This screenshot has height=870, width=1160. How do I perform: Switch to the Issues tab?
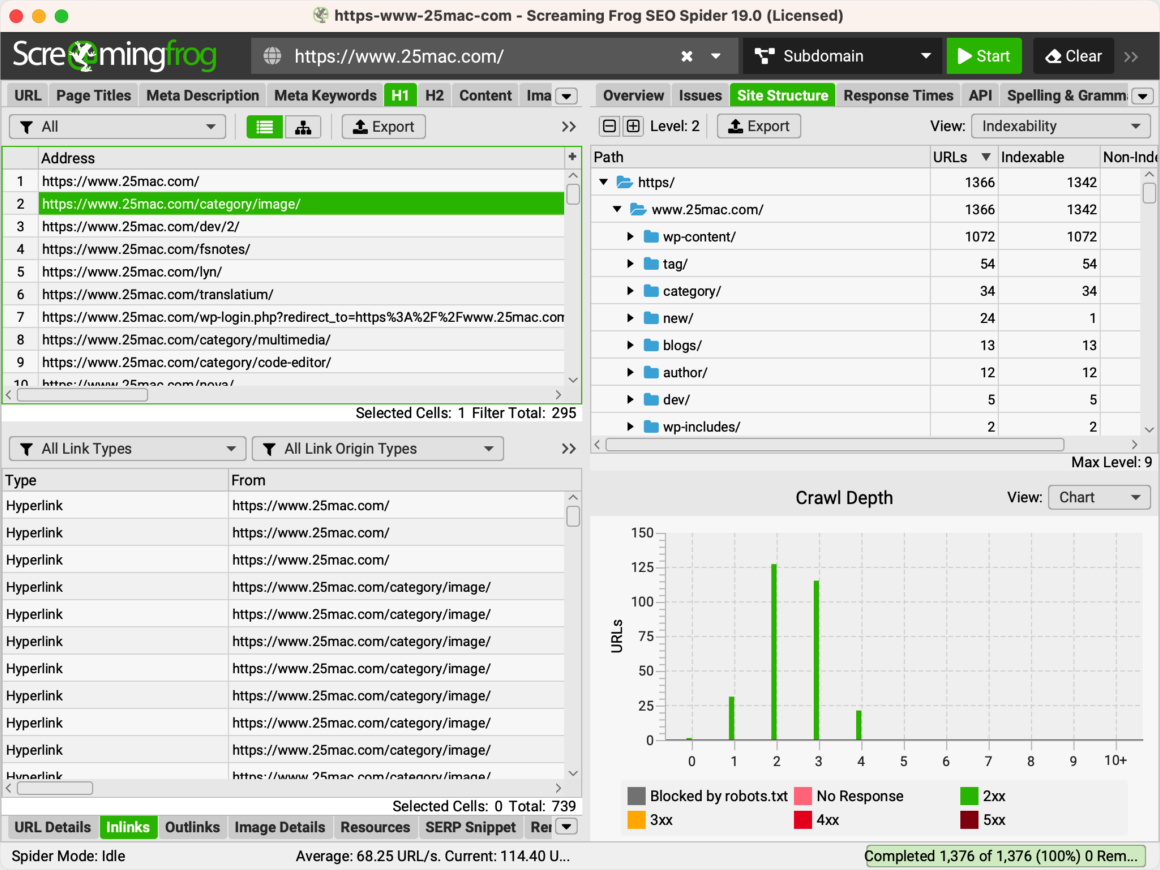tap(700, 95)
